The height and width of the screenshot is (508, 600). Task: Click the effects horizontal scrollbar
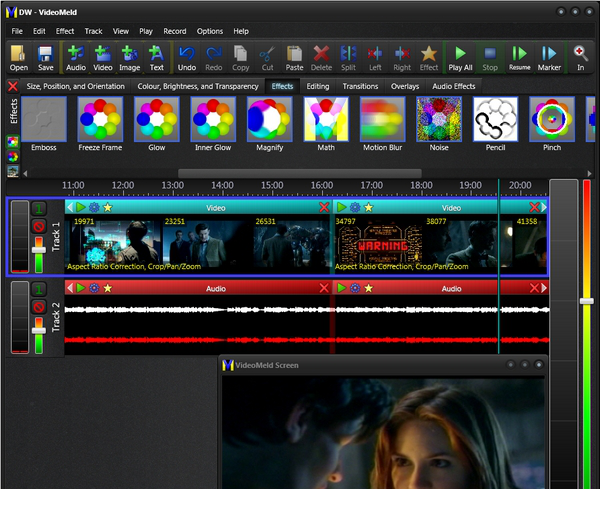(x=300, y=173)
